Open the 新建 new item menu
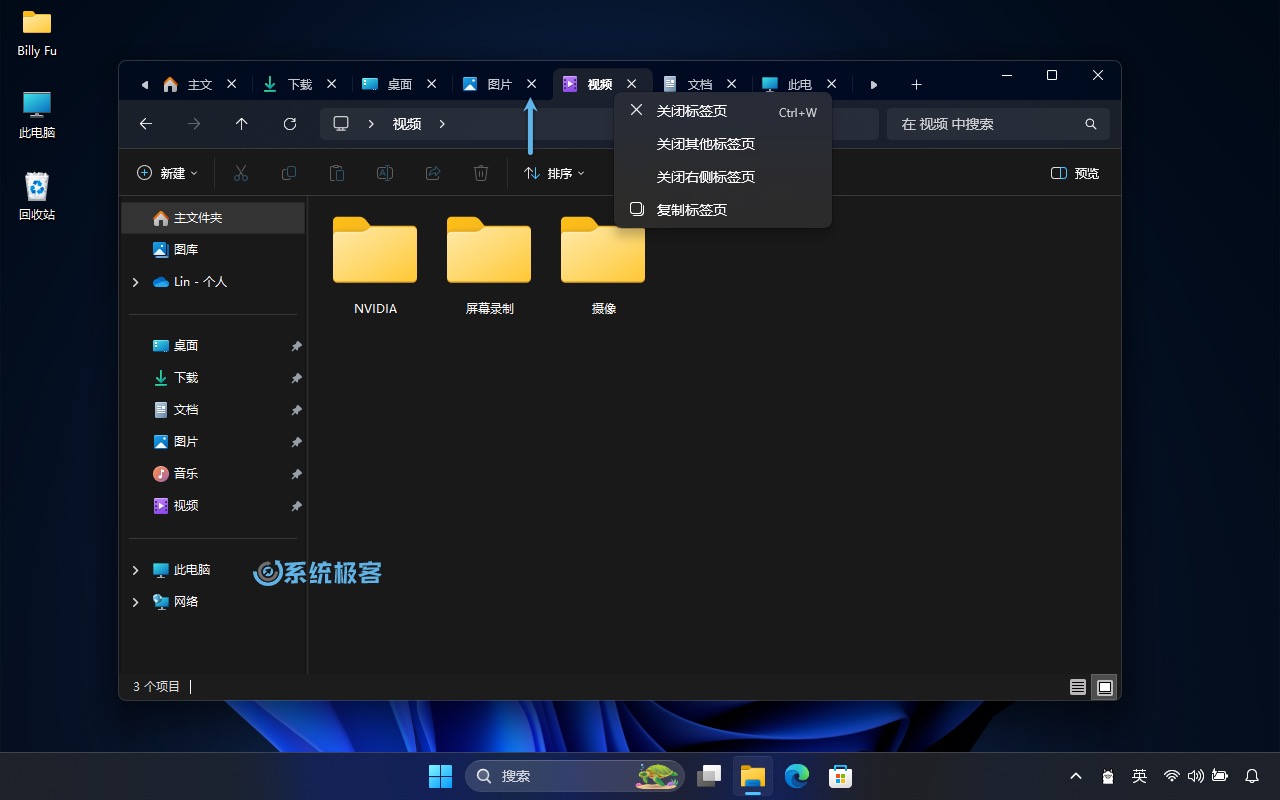Screen dimensions: 1280x800 pos(167,173)
